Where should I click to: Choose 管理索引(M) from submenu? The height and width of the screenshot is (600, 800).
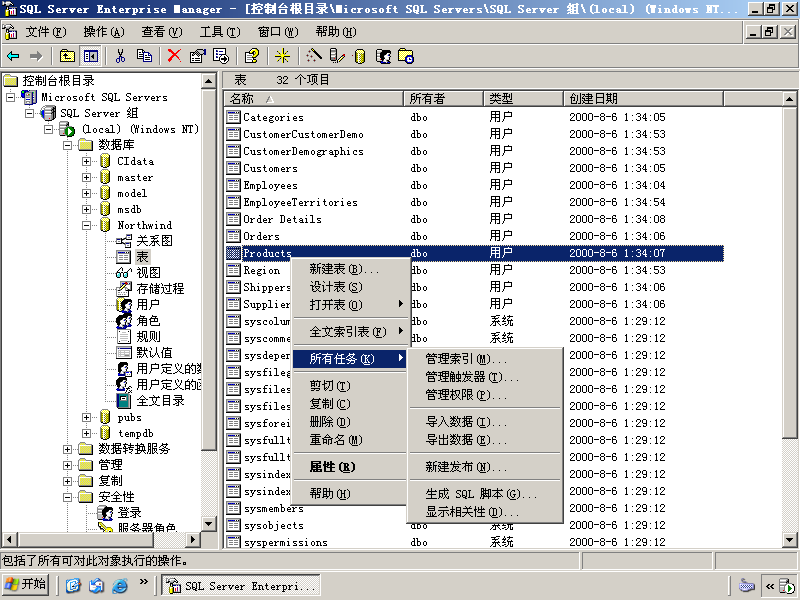coord(486,359)
